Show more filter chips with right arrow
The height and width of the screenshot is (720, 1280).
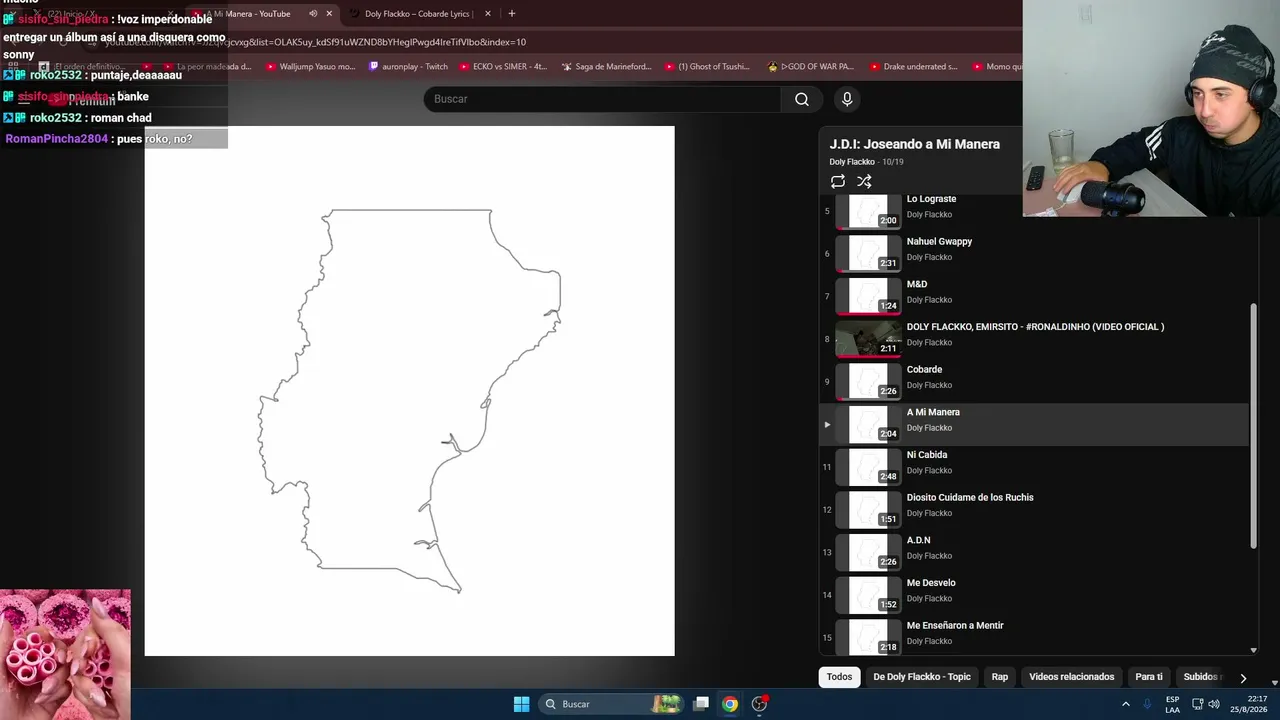click(x=1243, y=677)
